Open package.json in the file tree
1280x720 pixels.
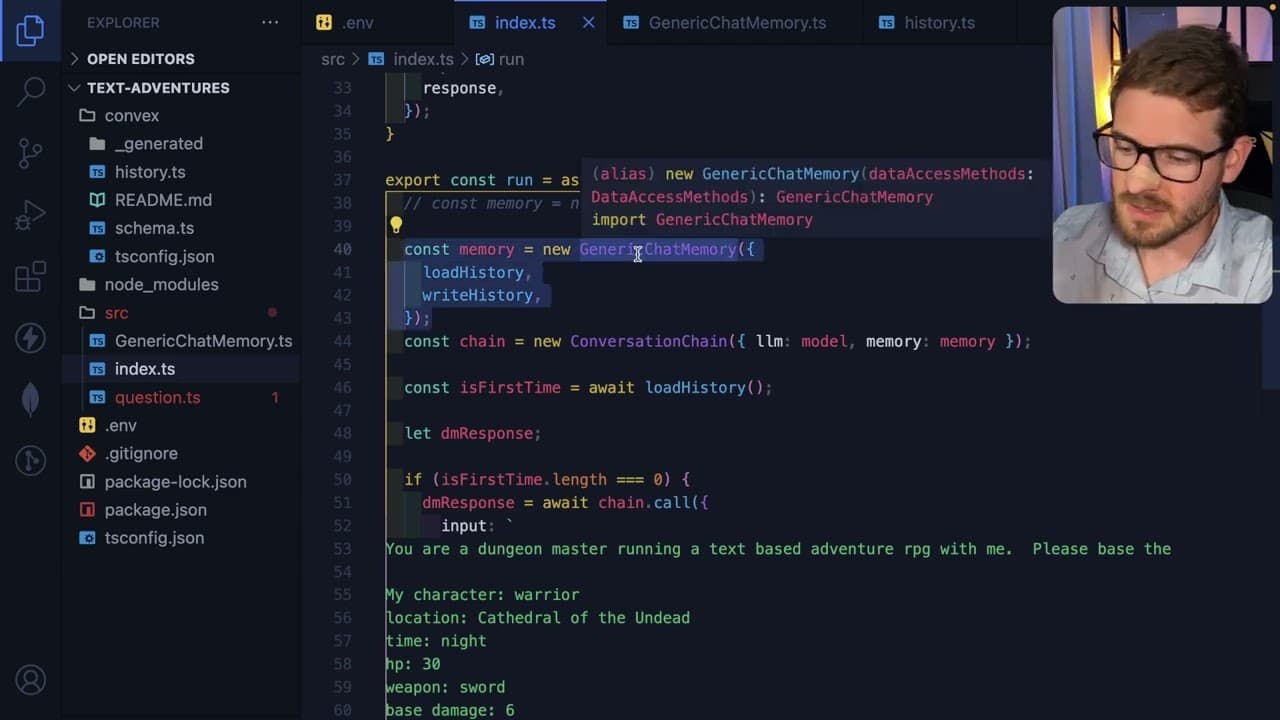coord(155,510)
